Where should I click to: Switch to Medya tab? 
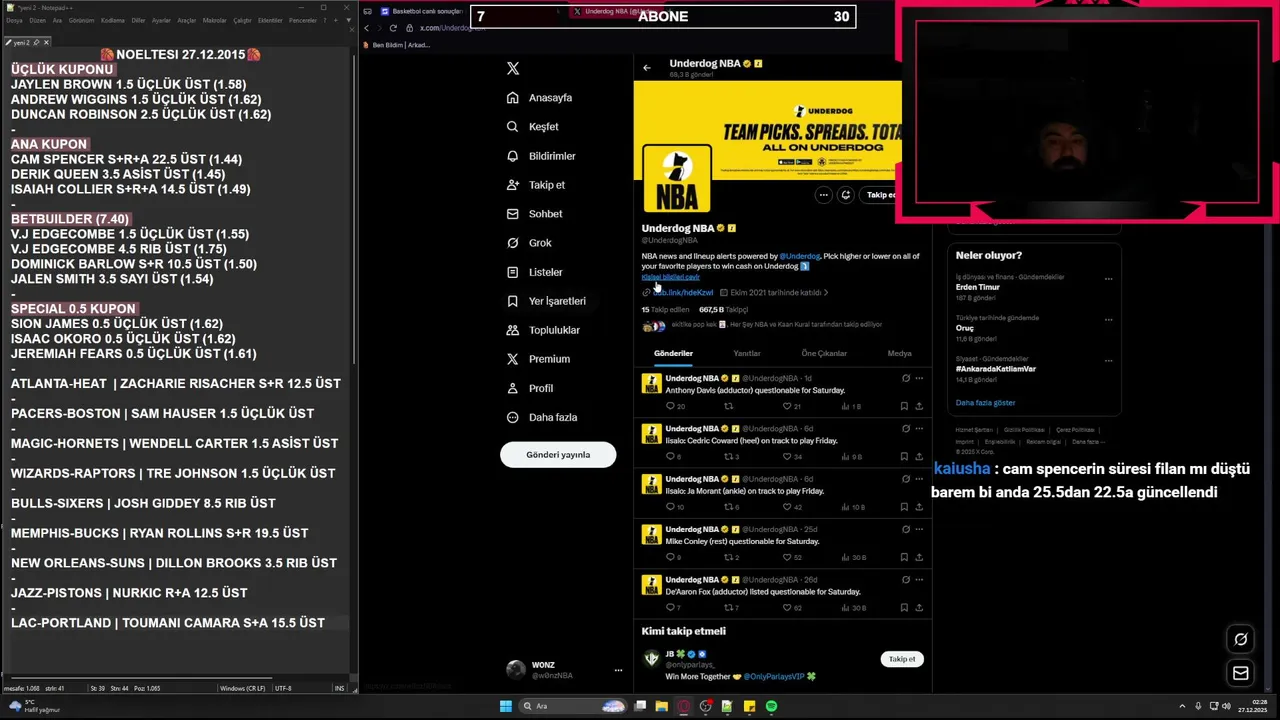pyautogui.click(x=899, y=353)
